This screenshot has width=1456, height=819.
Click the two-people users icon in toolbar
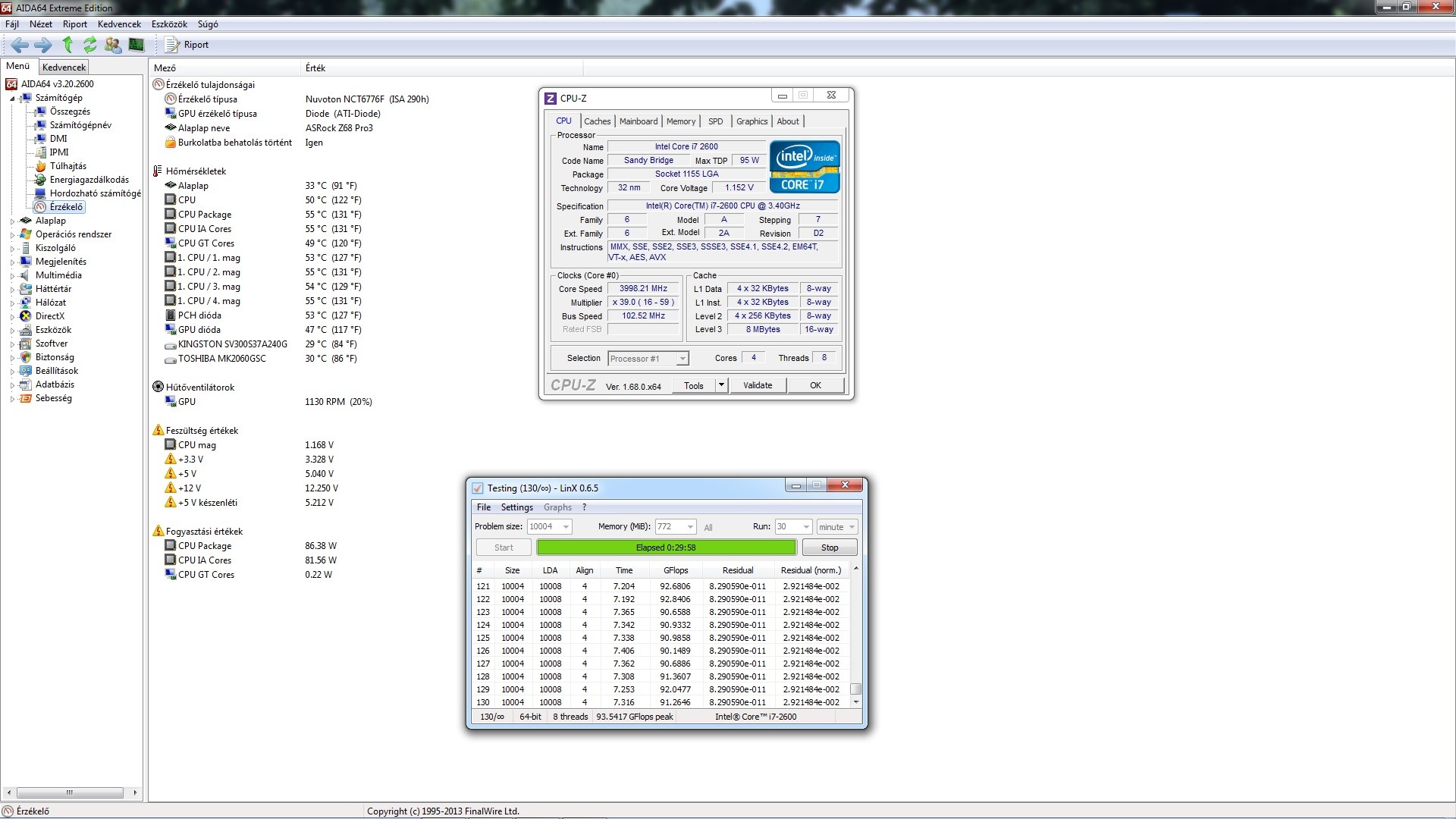click(113, 45)
